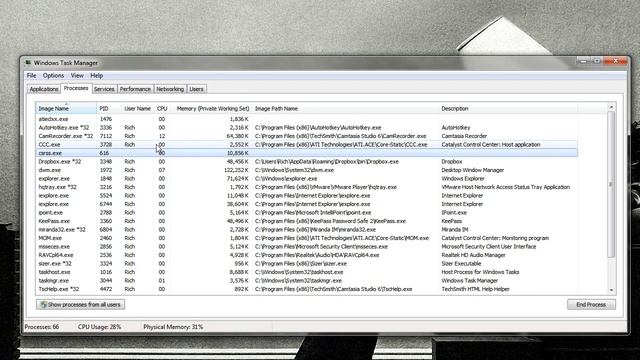
Task: Sort by User Name column header
Action: point(138,109)
